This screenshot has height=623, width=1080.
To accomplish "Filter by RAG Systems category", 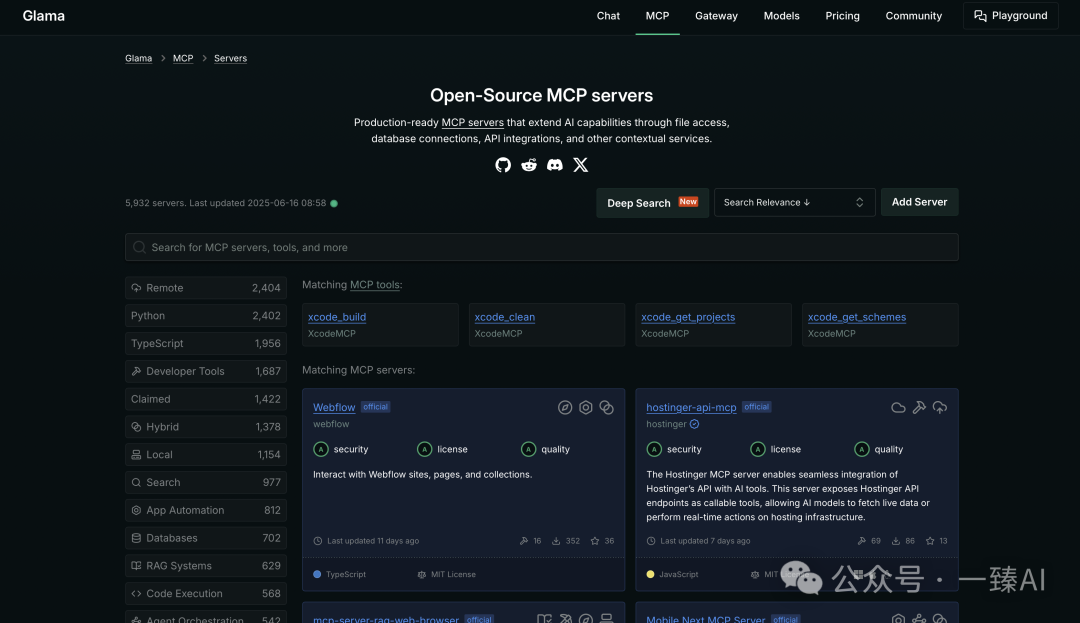I will tap(206, 566).
